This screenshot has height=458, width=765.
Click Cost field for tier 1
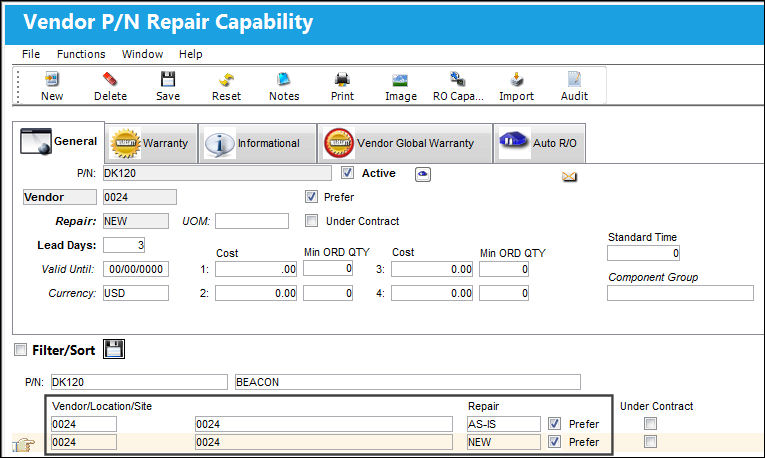[x=256, y=269]
